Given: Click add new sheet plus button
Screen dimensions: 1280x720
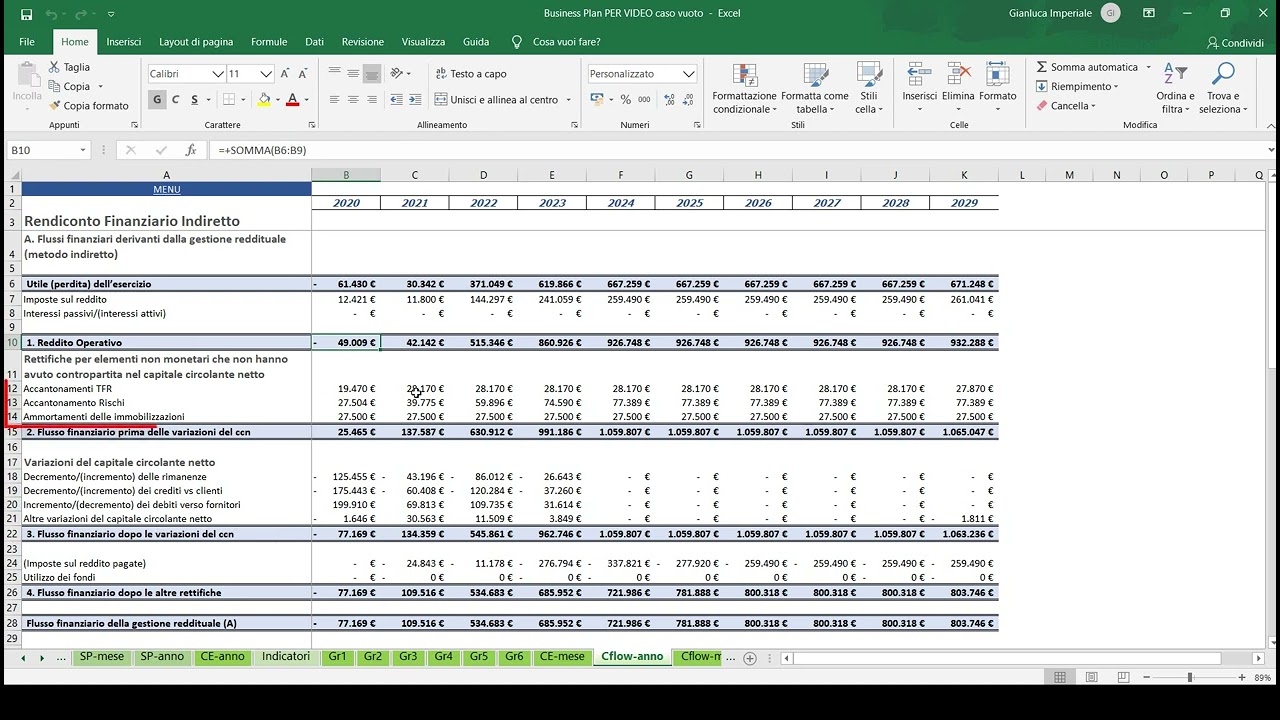Looking at the screenshot, I should 750,658.
